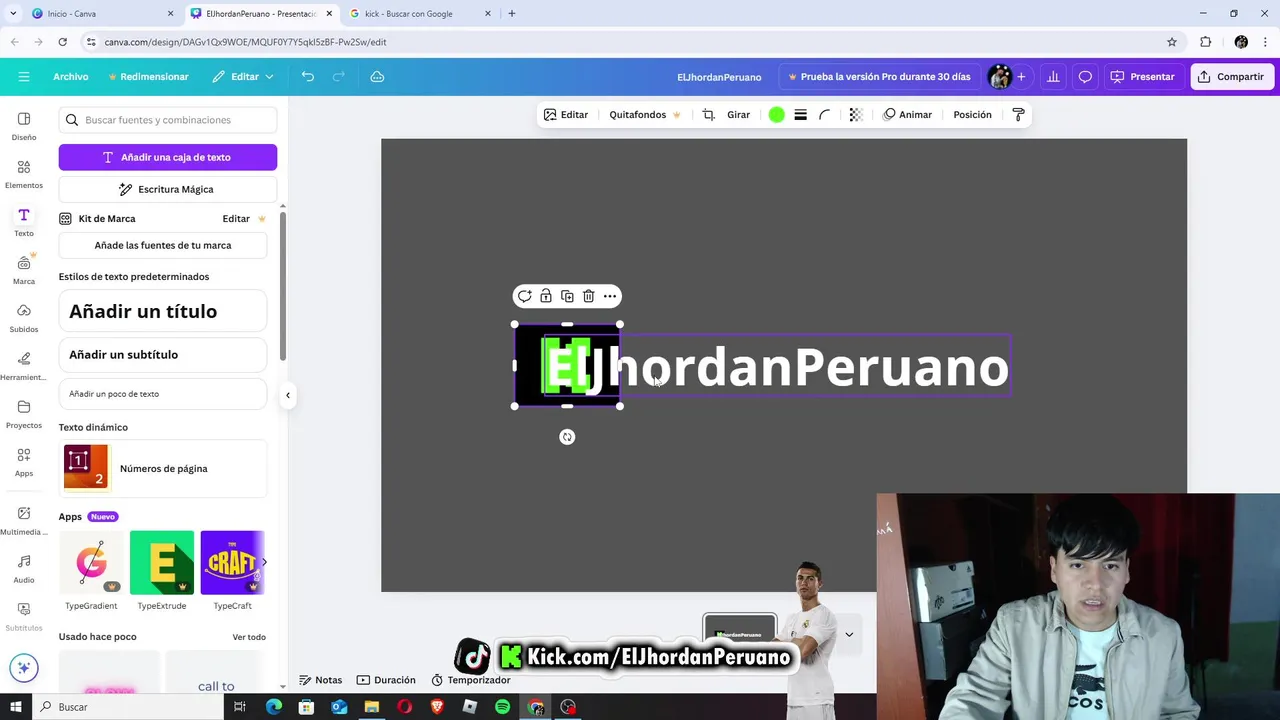The height and width of the screenshot is (720, 1280).
Task: Edit the brand kit via Editar
Action: (236, 219)
